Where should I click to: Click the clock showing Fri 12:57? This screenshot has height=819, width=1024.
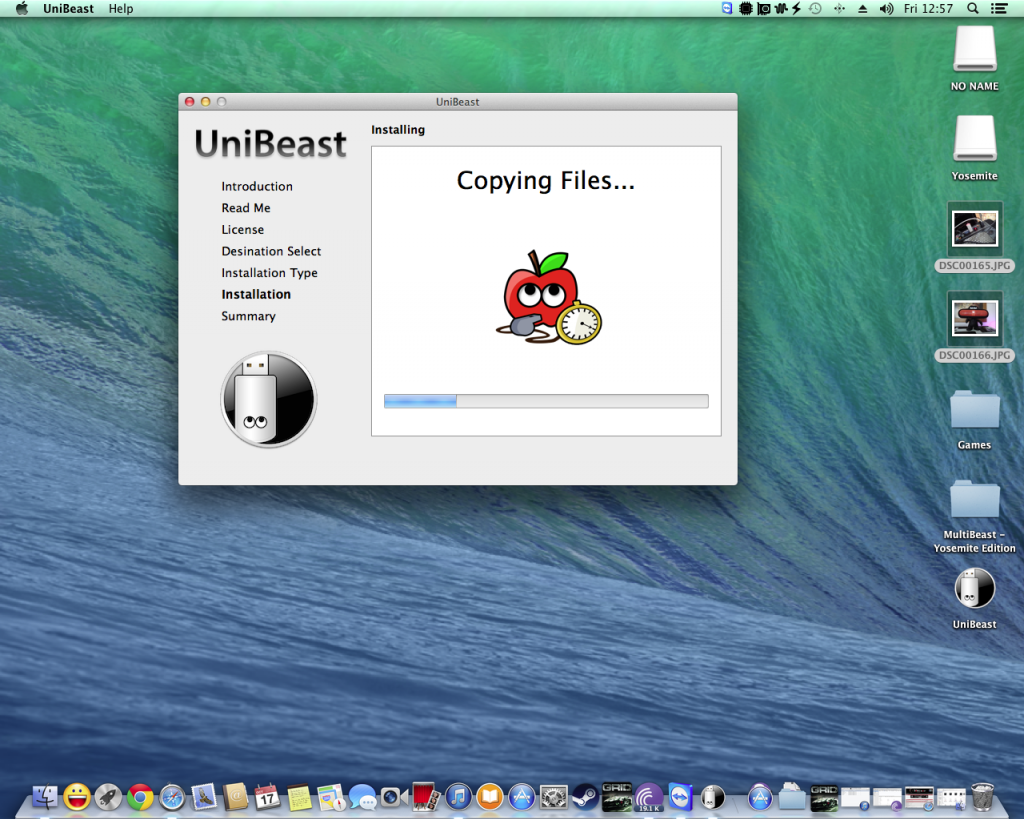click(x=928, y=8)
